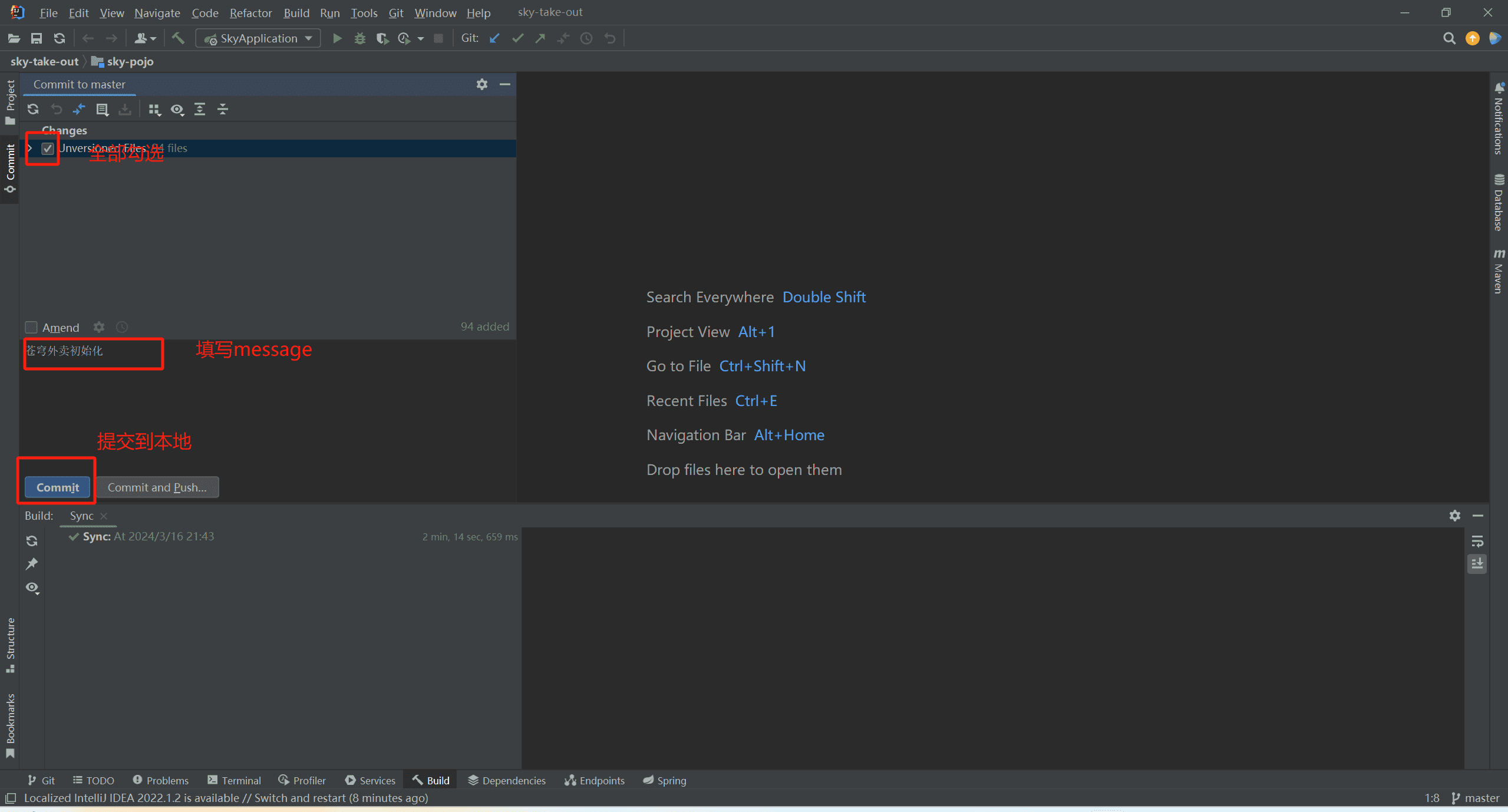The image size is (1508, 812).
Task: Toggle tool window bars corner icon
Action: pyautogui.click(x=11, y=798)
